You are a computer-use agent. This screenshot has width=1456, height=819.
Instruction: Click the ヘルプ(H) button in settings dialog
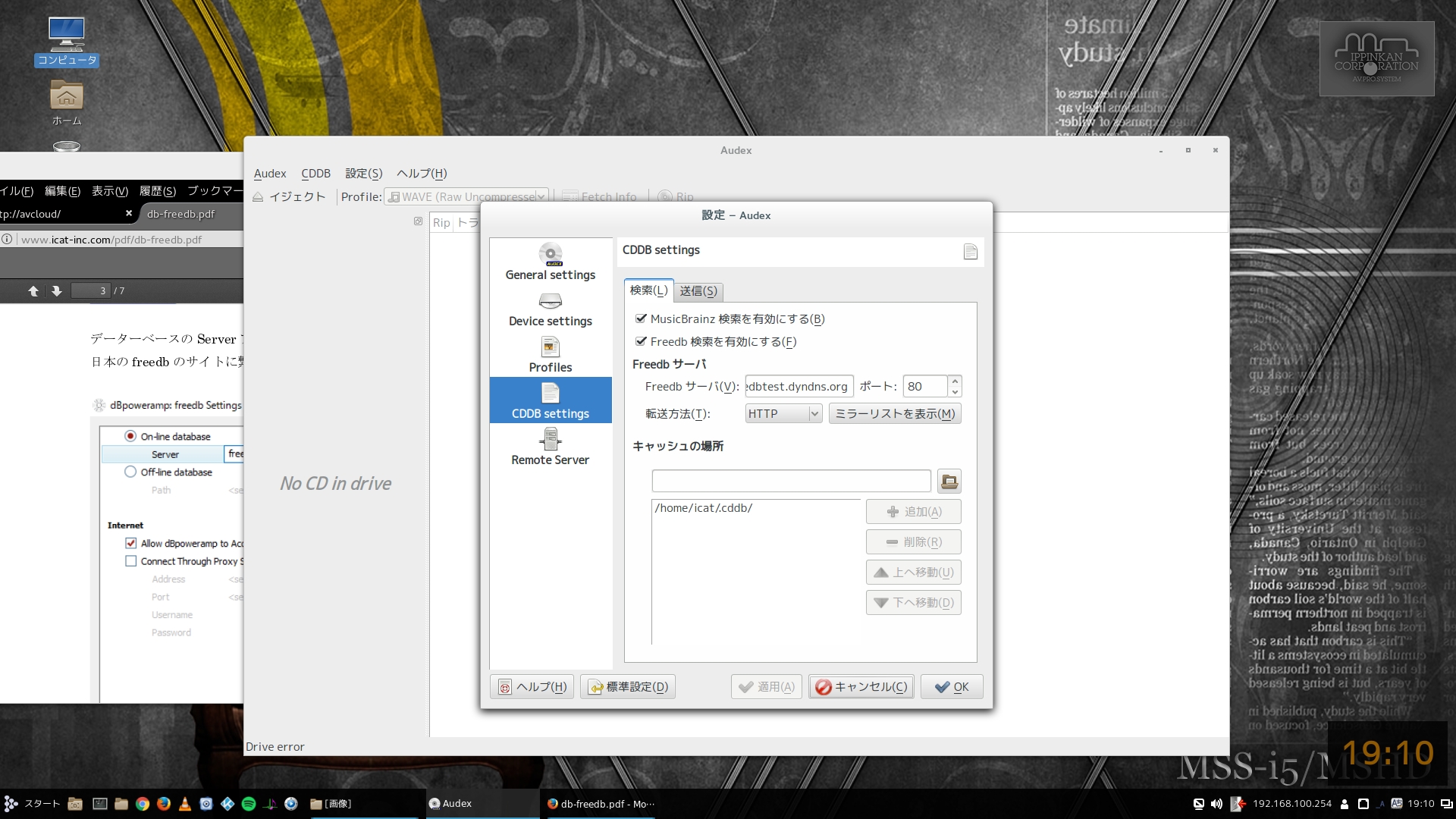point(532,687)
